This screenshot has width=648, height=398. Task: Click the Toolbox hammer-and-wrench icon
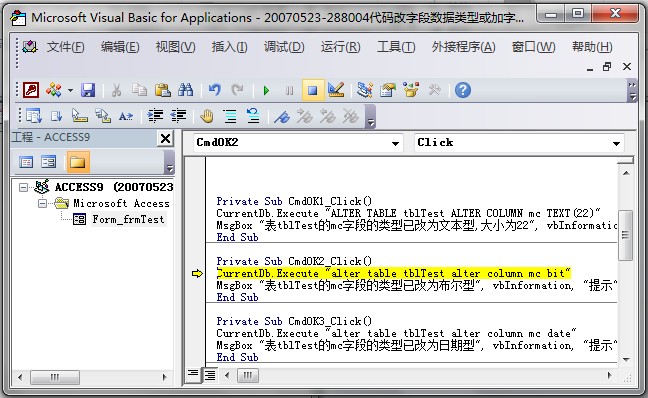[x=434, y=90]
